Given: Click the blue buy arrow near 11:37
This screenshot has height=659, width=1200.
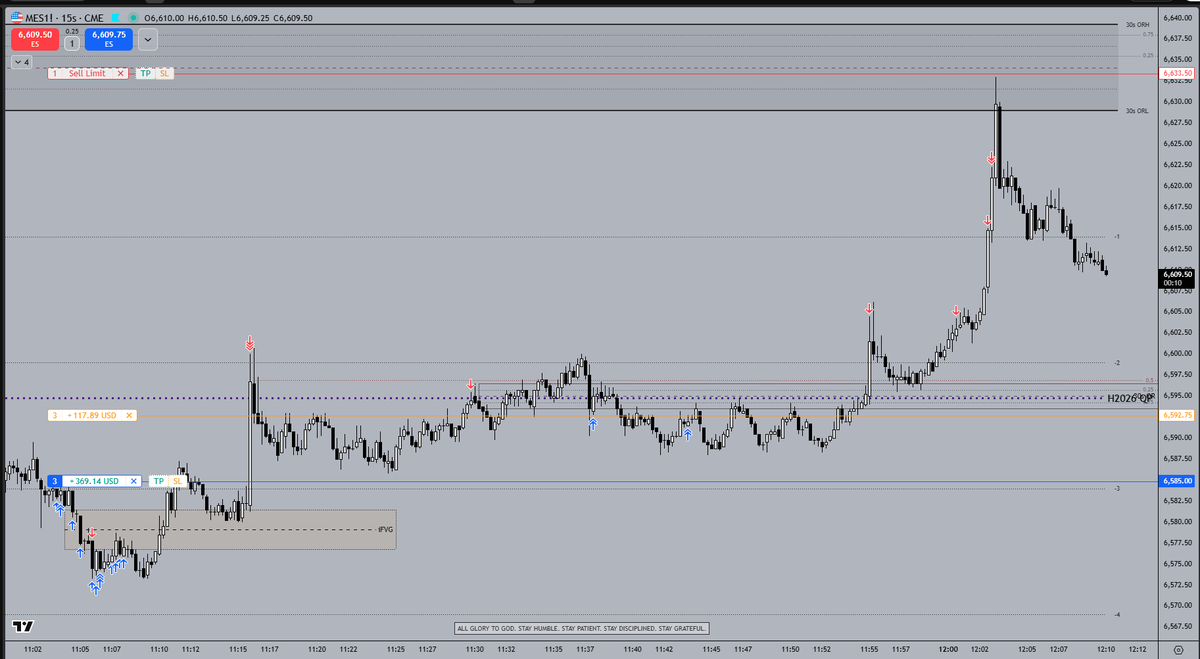Looking at the screenshot, I should 592,425.
